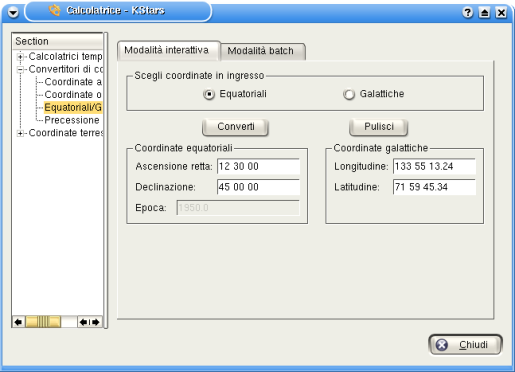This screenshot has width=515, height=372.
Task: Expand the Coordinate terrestri tree node
Action: pyautogui.click(x=20, y=133)
